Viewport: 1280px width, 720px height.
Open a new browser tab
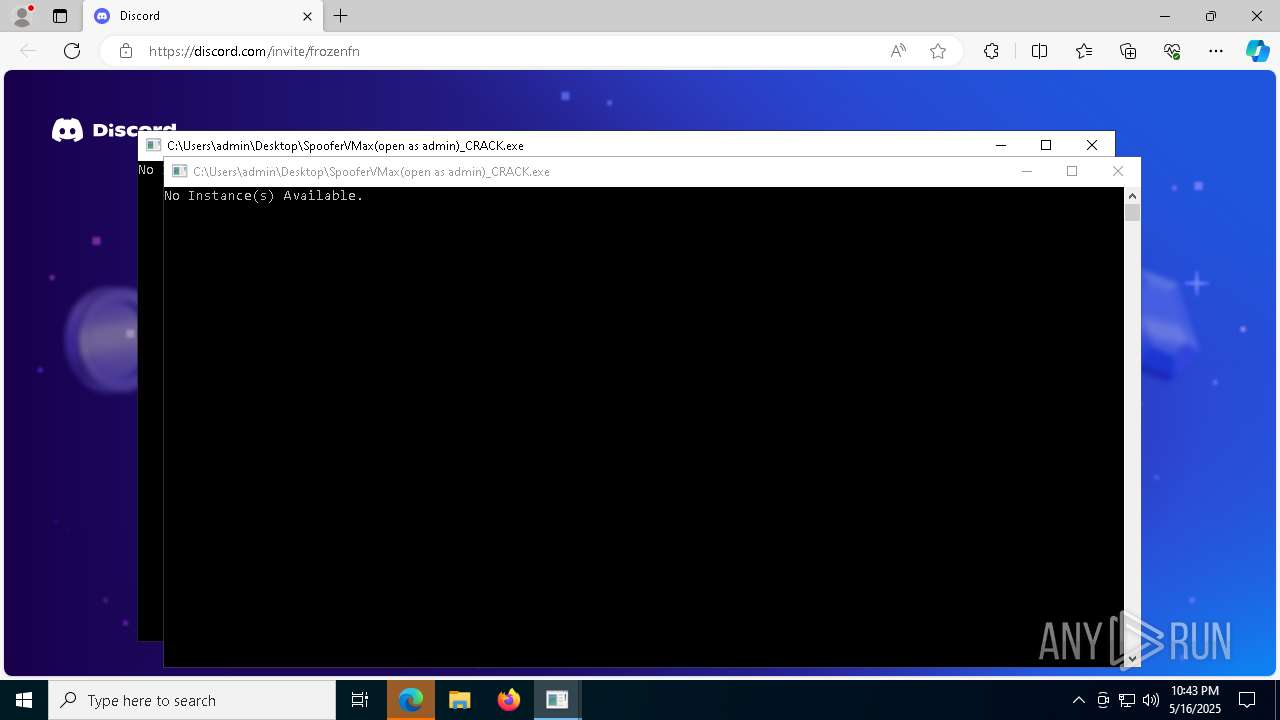tap(341, 16)
